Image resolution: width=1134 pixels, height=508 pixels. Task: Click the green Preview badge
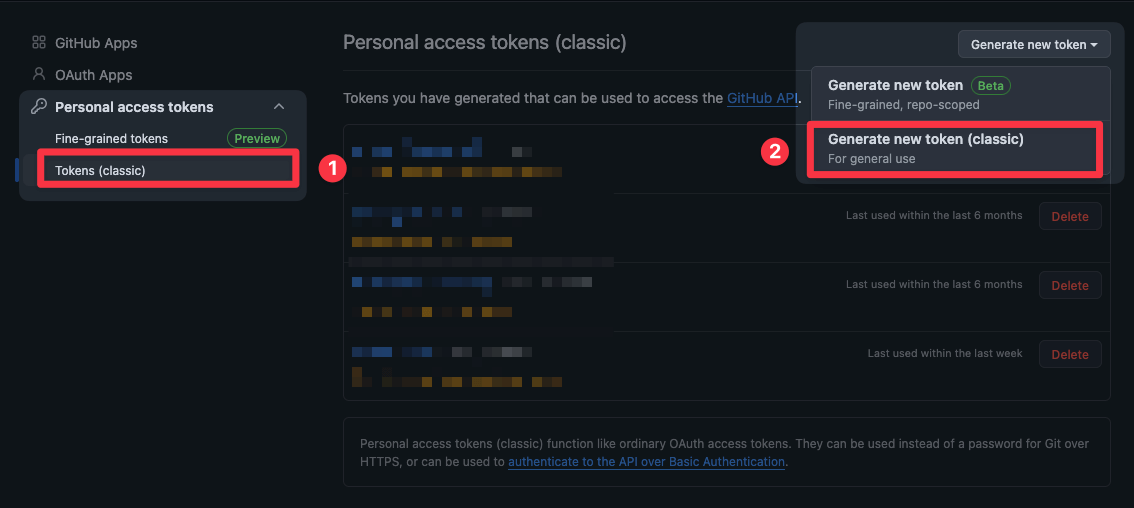(257, 139)
